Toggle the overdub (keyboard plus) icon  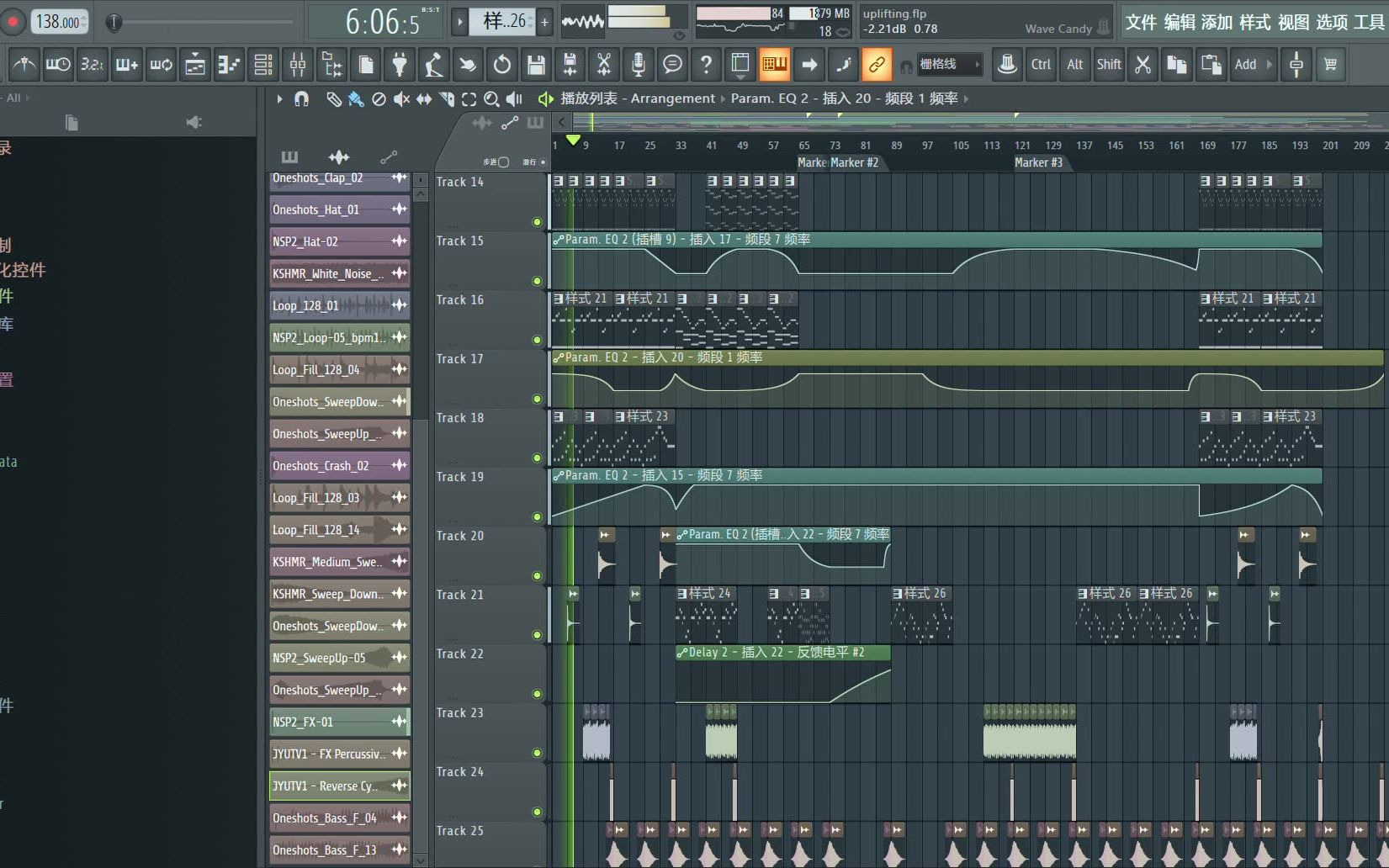coord(127,64)
